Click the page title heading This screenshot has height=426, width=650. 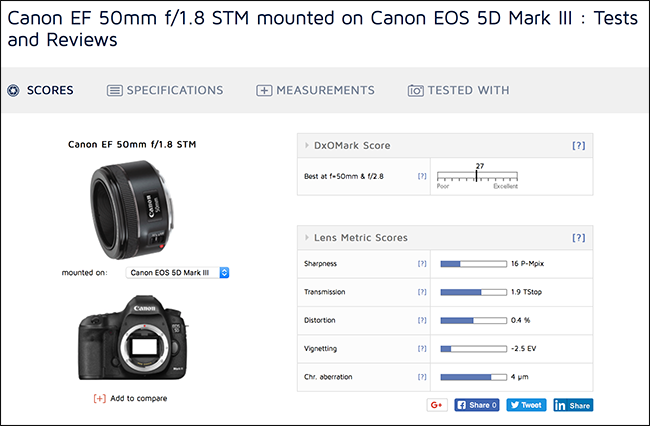pyautogui.click(x=323, y=29)
